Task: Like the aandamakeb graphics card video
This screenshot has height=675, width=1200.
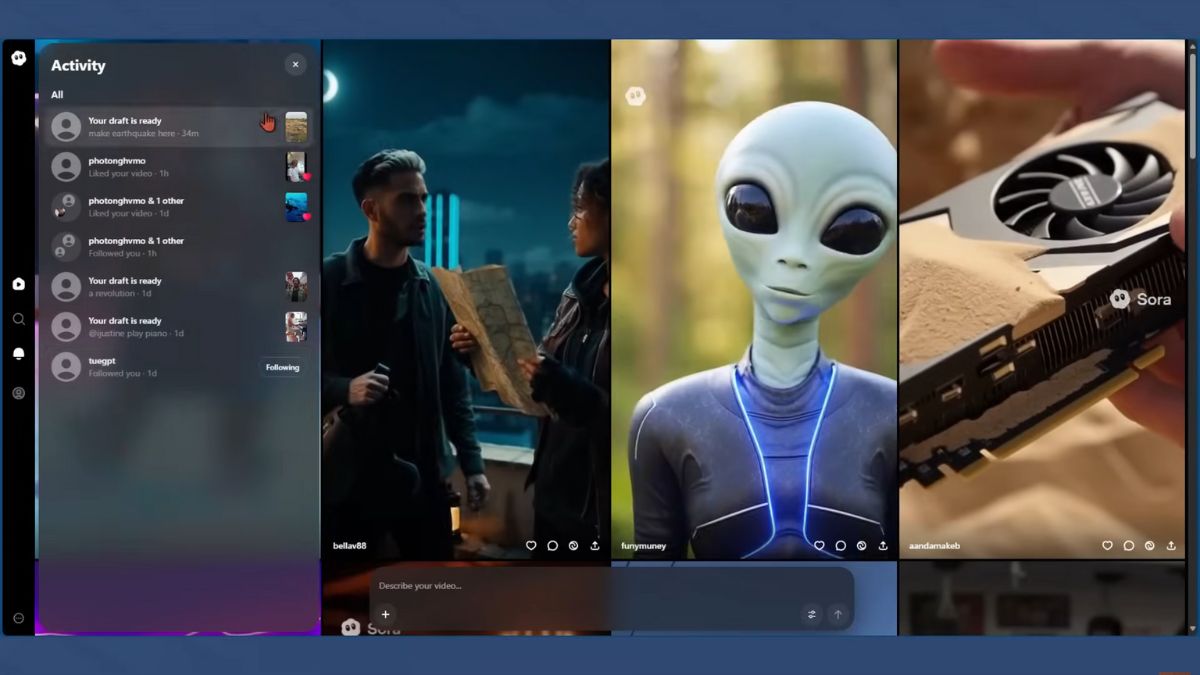Action: click(1107, 546)
